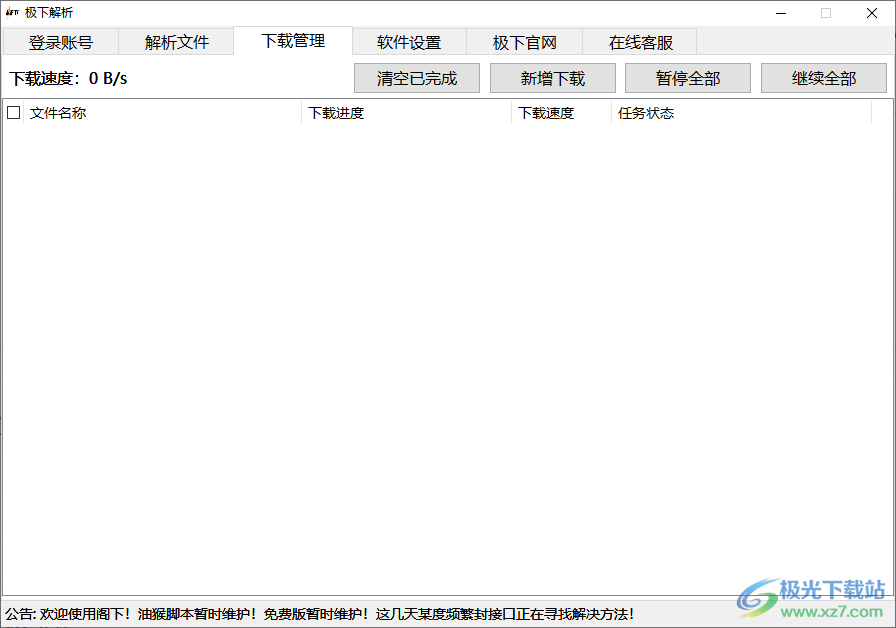Click the 极下解析 app icon in title bar
The height and width of the screenshot is (628, 896).
coord(12,13)
